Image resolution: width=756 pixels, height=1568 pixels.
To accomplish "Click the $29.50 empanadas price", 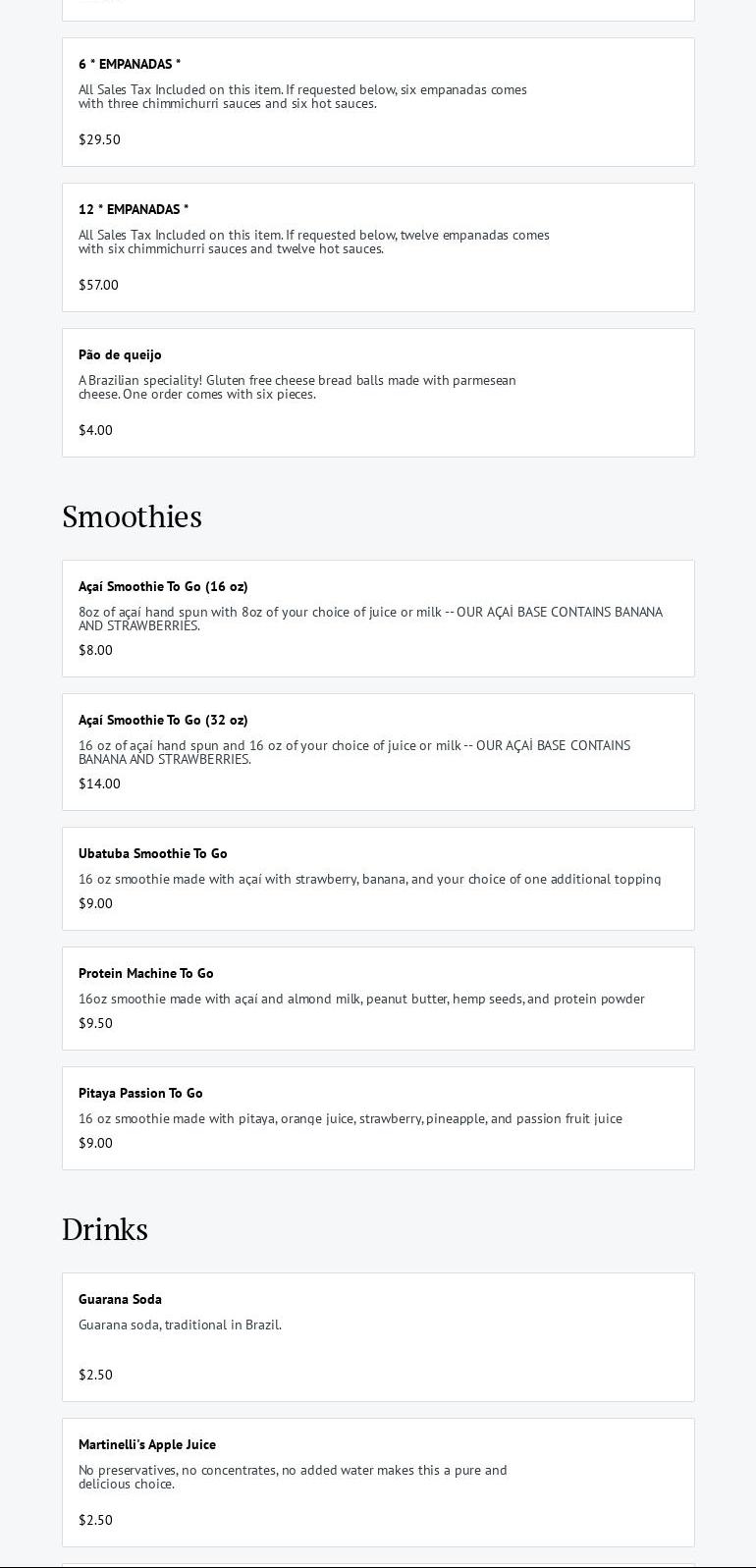I will pyautogui.click(x=99, y=140).
